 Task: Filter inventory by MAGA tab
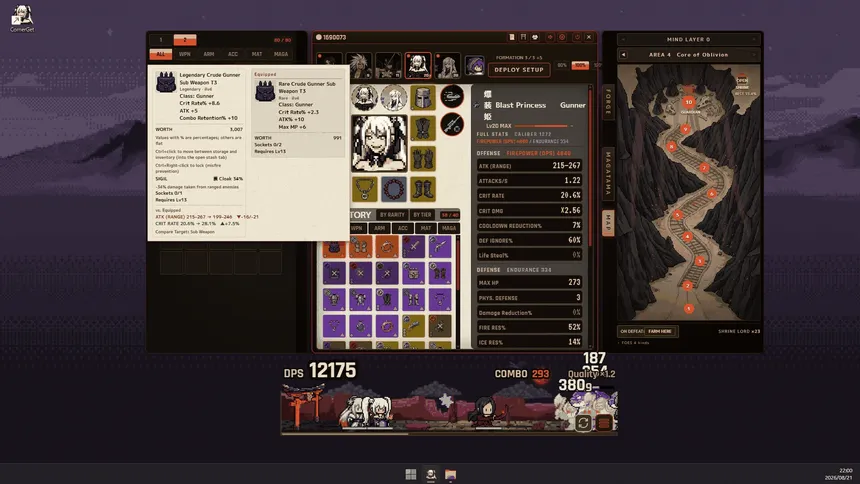click(449, 228)
